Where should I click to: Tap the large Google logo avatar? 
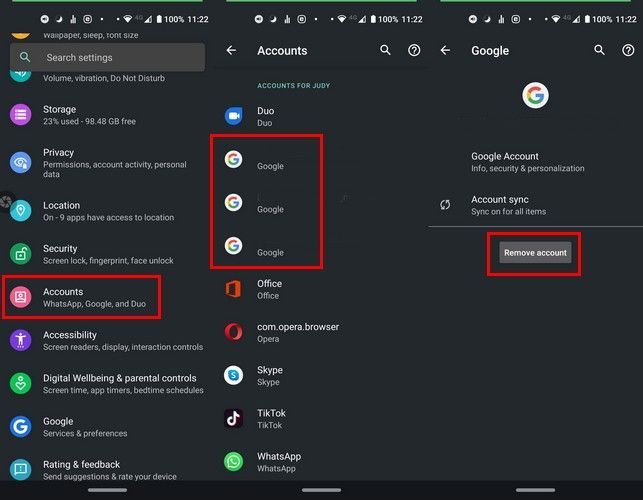535,95
